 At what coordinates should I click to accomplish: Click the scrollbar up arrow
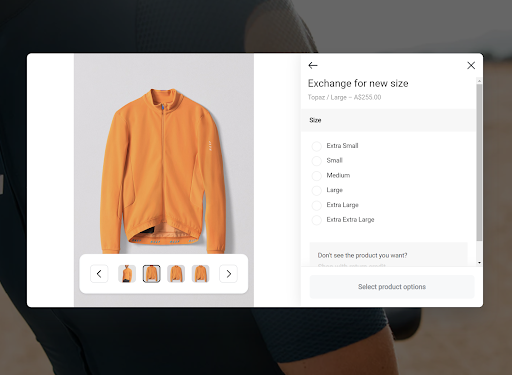(479, 81)
